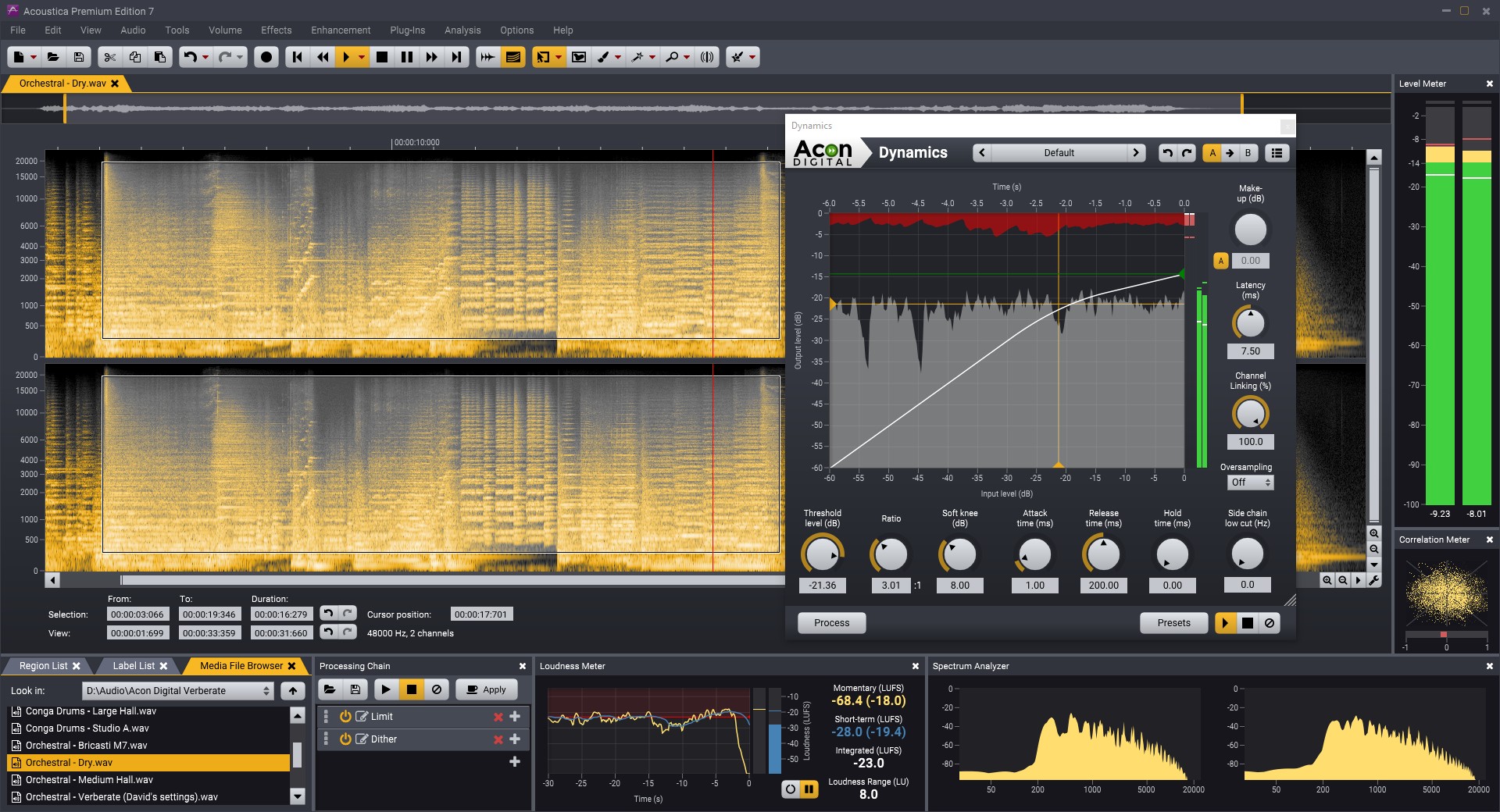Open the dropdown arrow beside the Play button
This screenshot has width=1500, height=812.
pyautogui.click(x=361, y=57)
